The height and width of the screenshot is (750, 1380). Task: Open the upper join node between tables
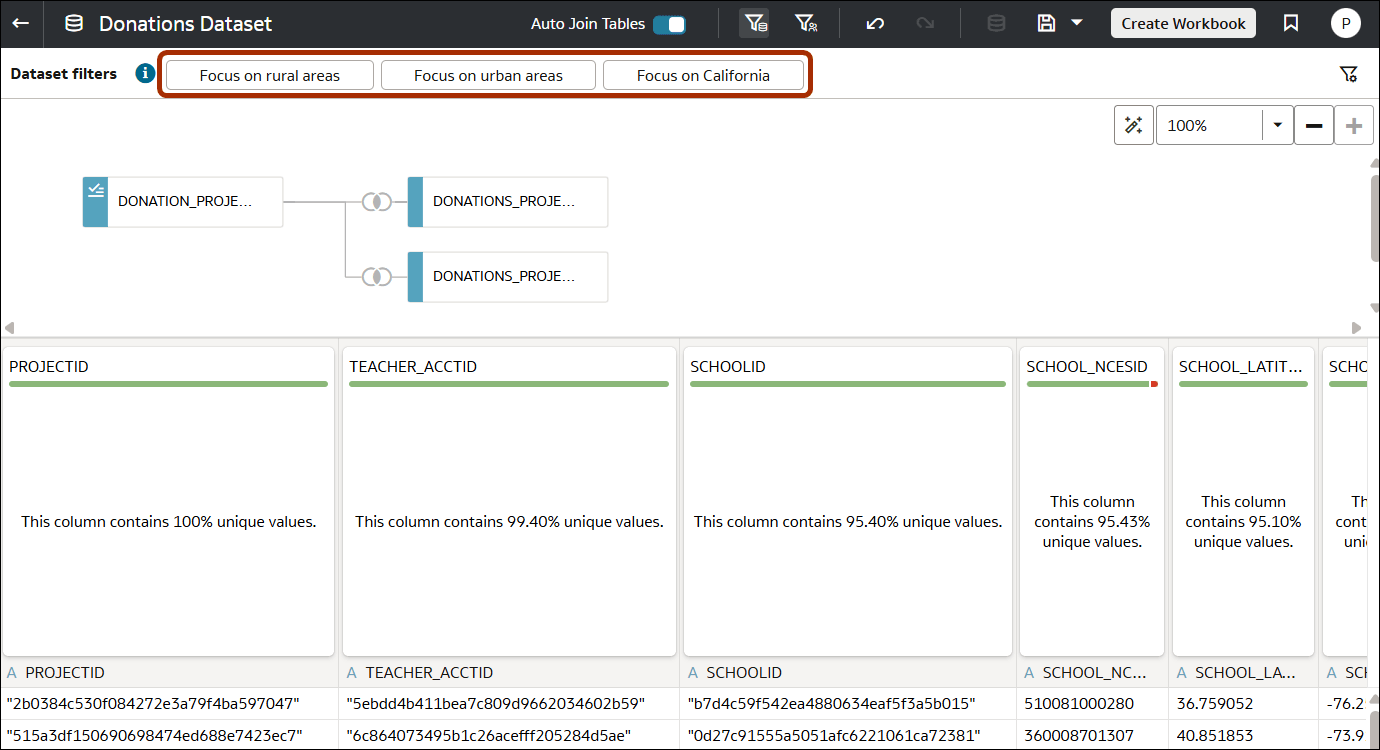click(377, 201)
